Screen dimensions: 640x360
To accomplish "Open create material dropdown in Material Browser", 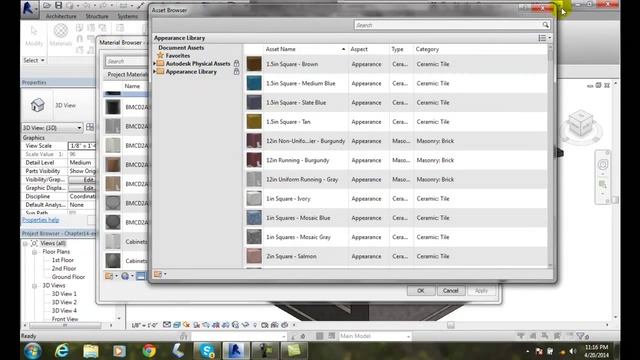I will pyautogui.click(x=111, y=276).
